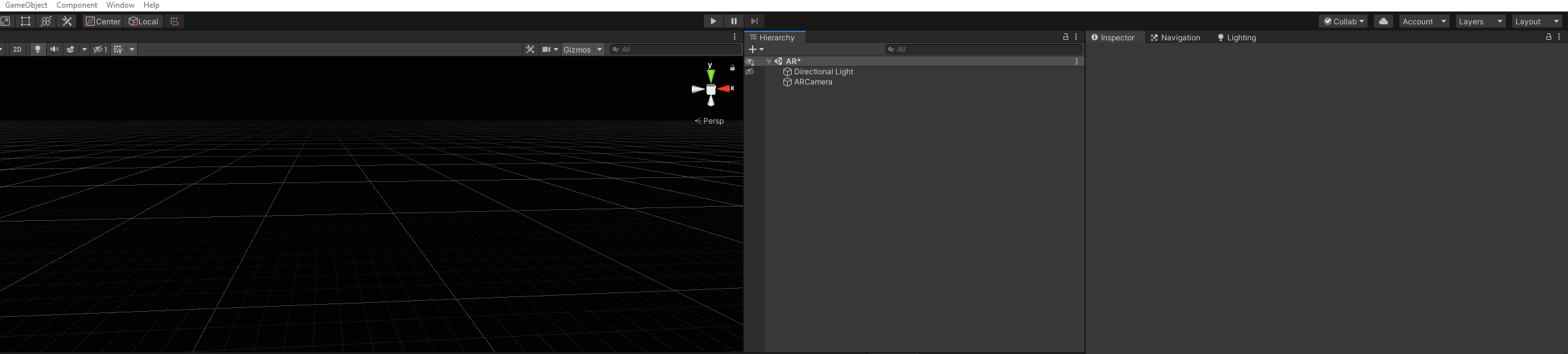Toggle grid snapping icon
This screenshot has height=354, width=1568.
click(x=174, y=21)
